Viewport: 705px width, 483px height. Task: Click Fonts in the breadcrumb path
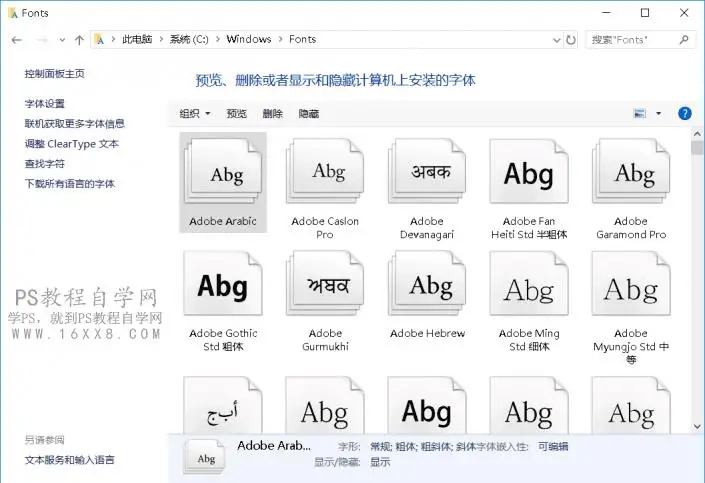click(x=303, y=40)
